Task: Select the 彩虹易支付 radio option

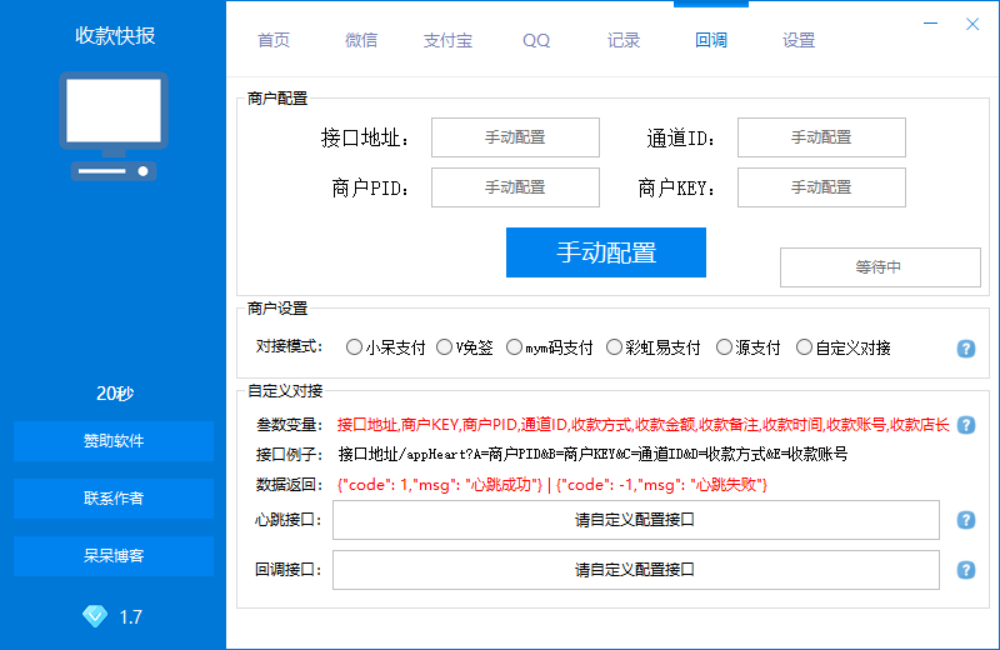Action: (614, 348)
